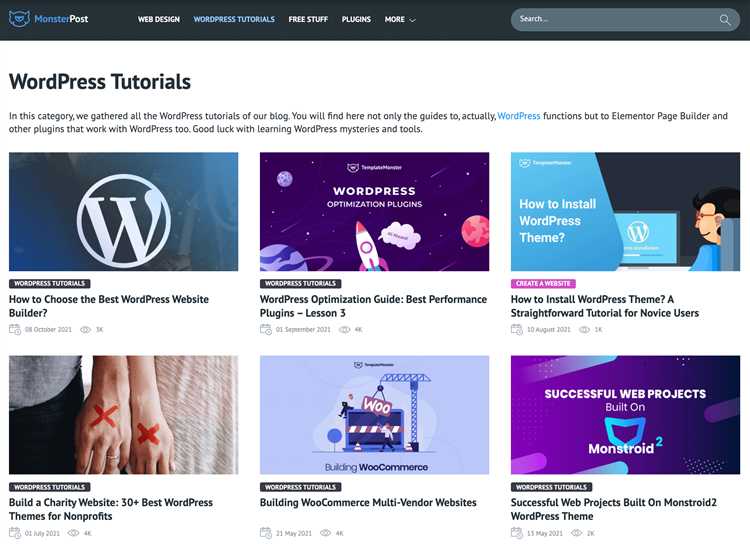Follow the blue WordPress link in description
This screenshot has width=750, height=544.
pyautogui.click(x=518, y=116)
